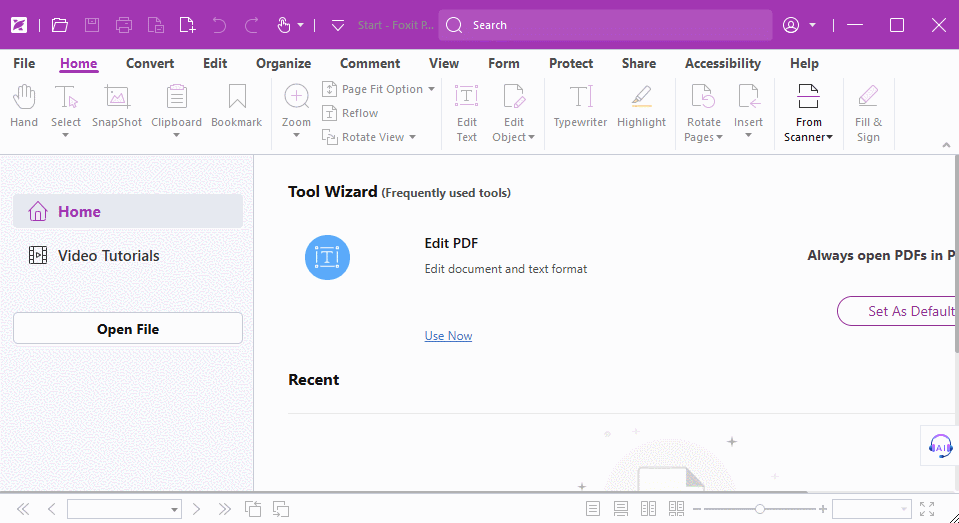
Task: Activate the Typewriter tool
Action: pyautogui.click(x=580, y=106)
